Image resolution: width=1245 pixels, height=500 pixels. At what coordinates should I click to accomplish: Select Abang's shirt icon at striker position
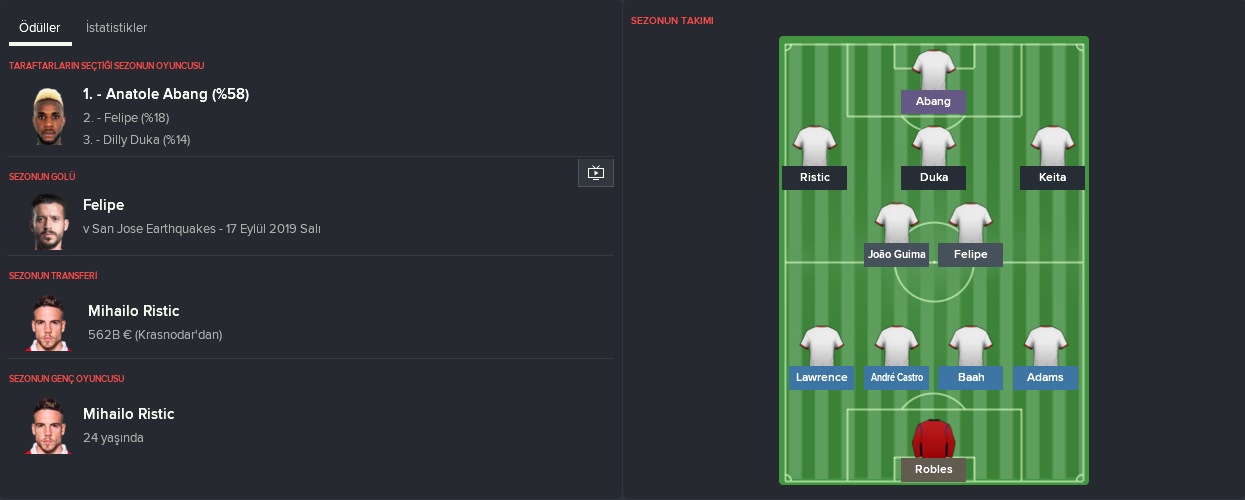click(x=933, y=70)
